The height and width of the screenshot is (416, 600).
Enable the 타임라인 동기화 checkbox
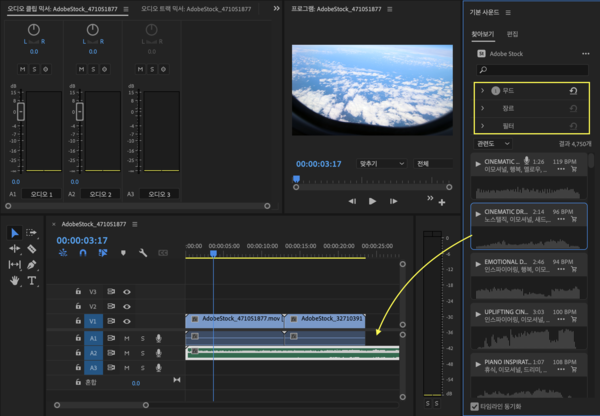tap(475, 407)
